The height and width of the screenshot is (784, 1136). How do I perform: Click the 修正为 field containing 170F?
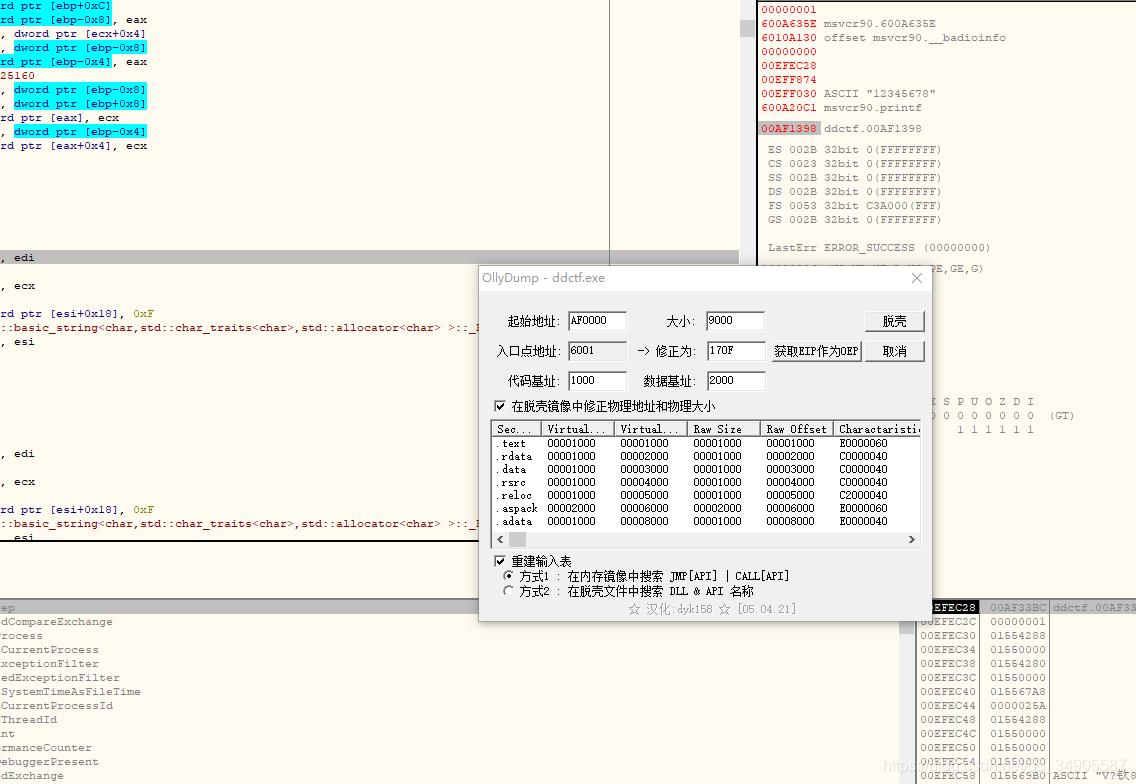pyautogui.click(x=735, y=351)
